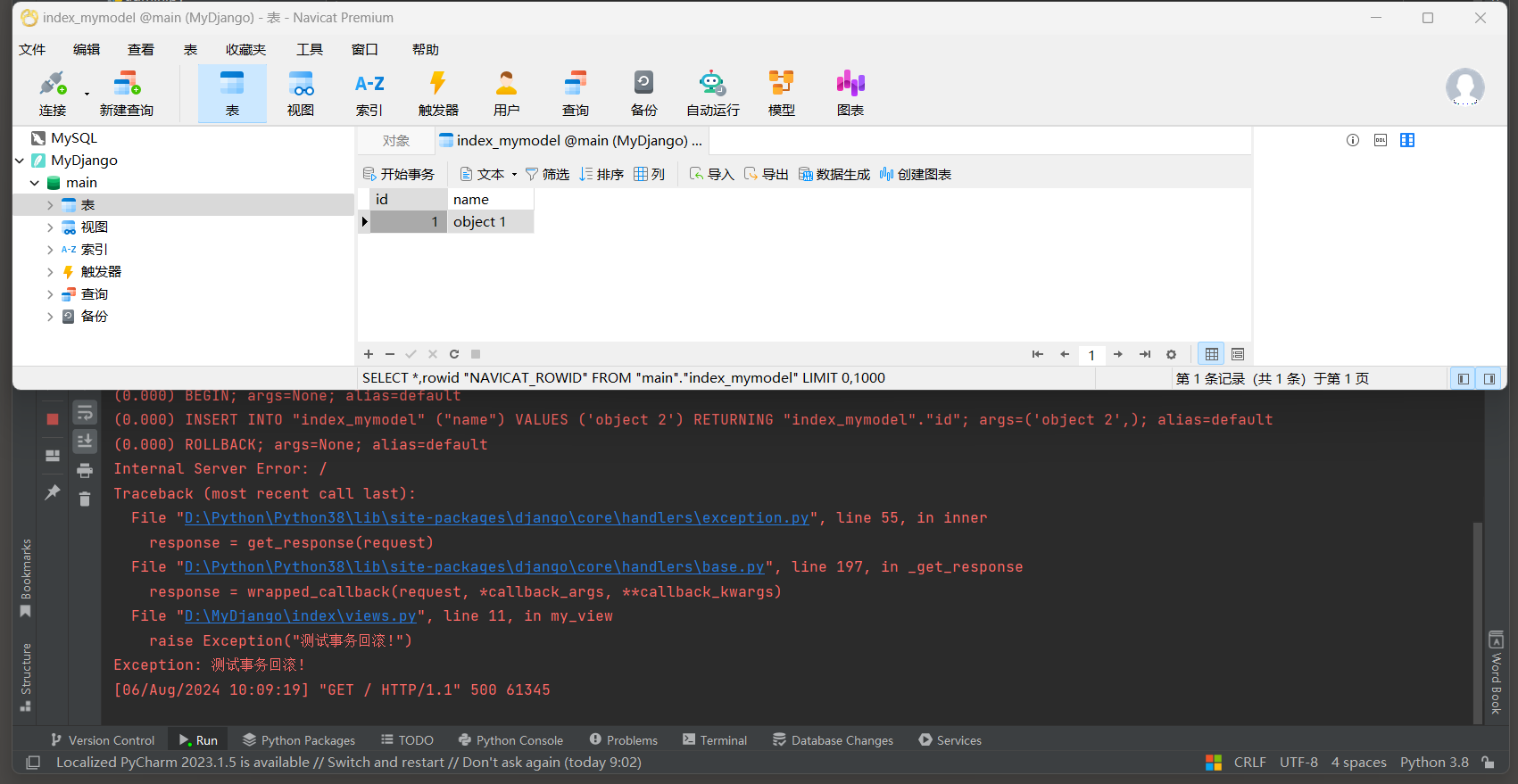1518x784 pixels.
Task: Open the 文本 text dropdown arrow
Action: pos(514,175)
